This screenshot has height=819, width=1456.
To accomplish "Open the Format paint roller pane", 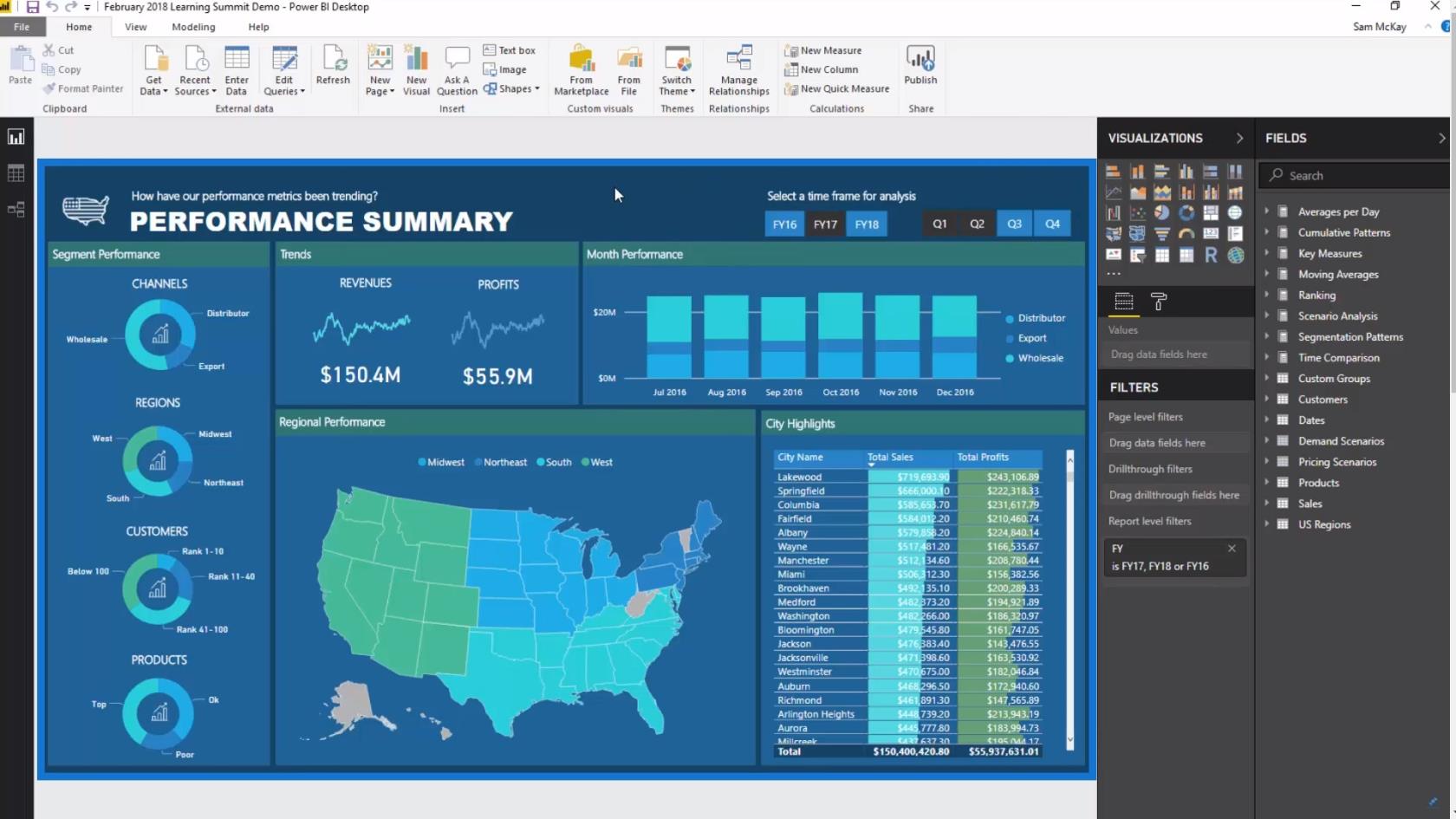I will (x=1159, y=302).
